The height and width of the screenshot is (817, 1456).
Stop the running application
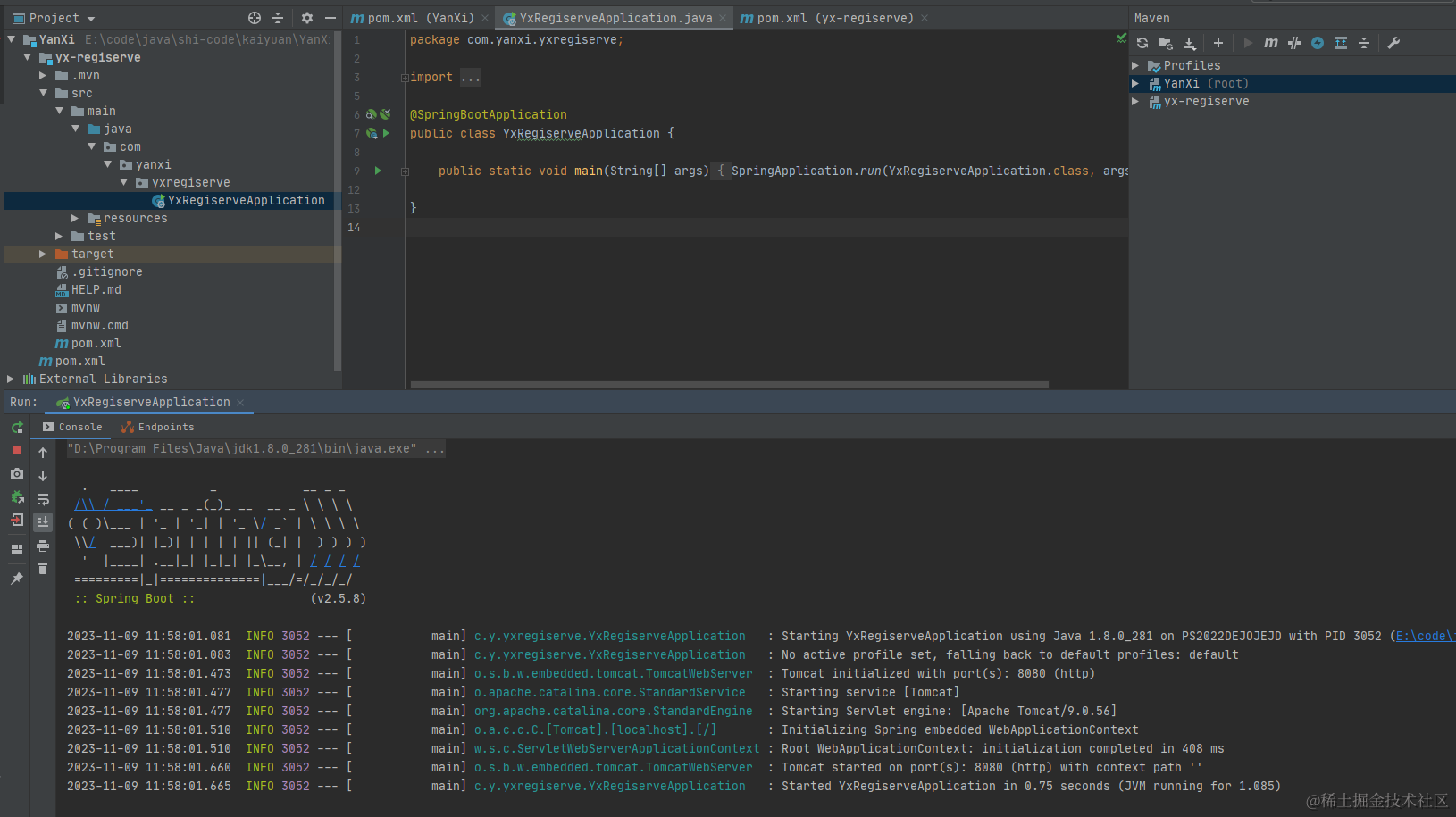pyautogui.click(x=17, y=450)
